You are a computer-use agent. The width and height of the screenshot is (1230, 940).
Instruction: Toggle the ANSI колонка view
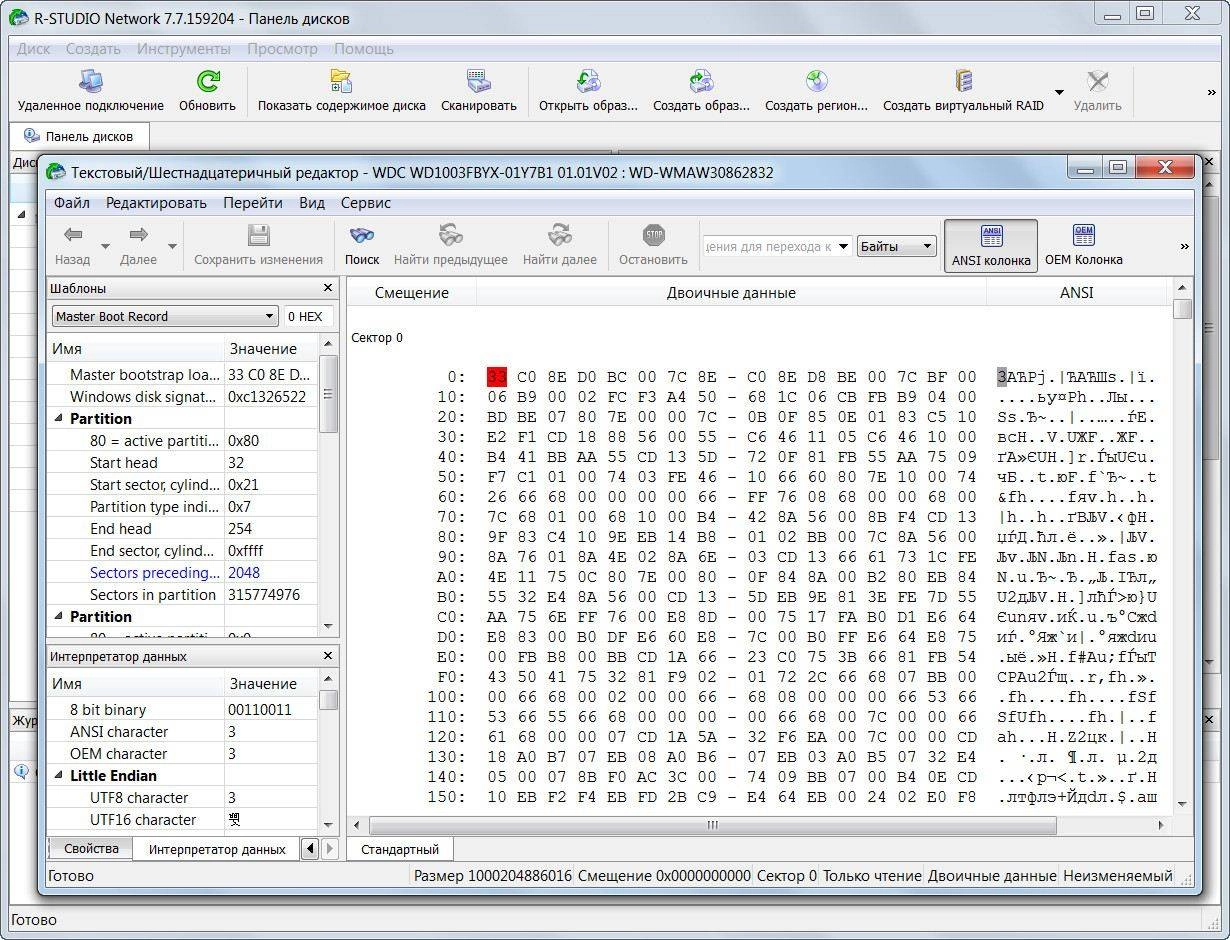pos(991,245)
